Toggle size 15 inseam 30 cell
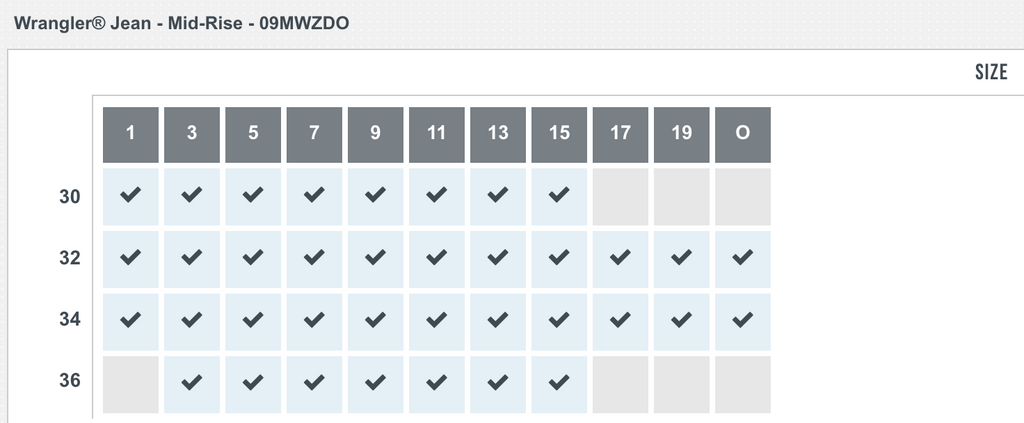1024x423 pixels. click(559, 196)
